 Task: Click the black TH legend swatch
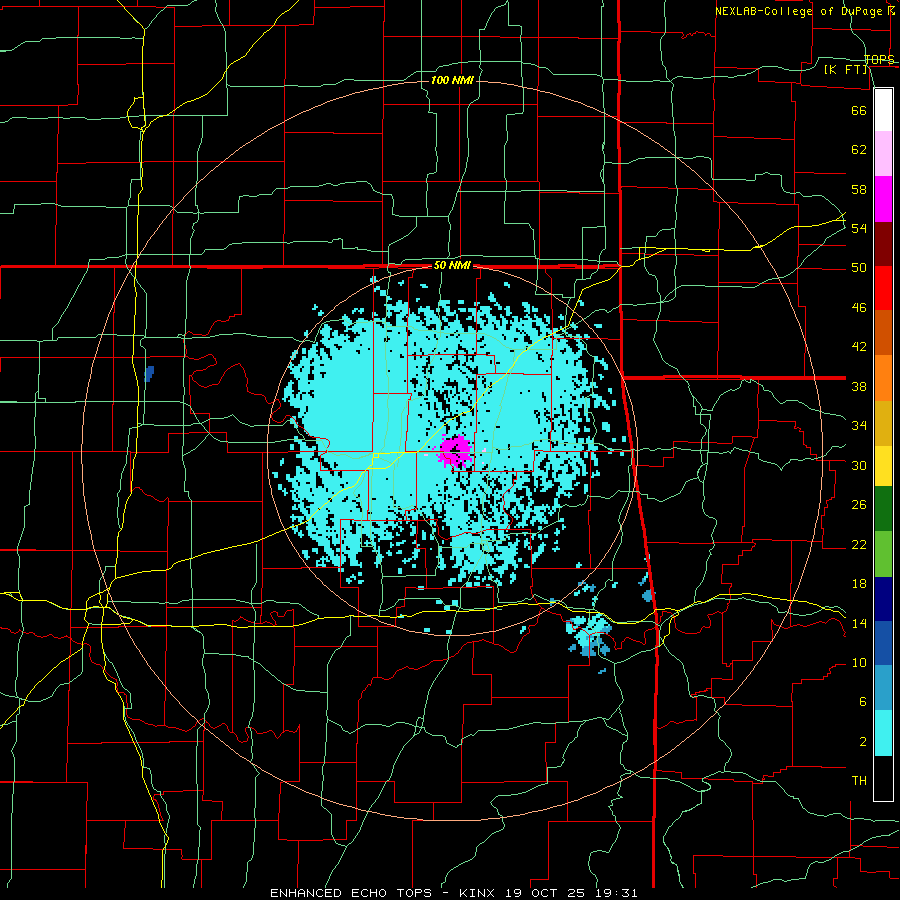[883, 778]
